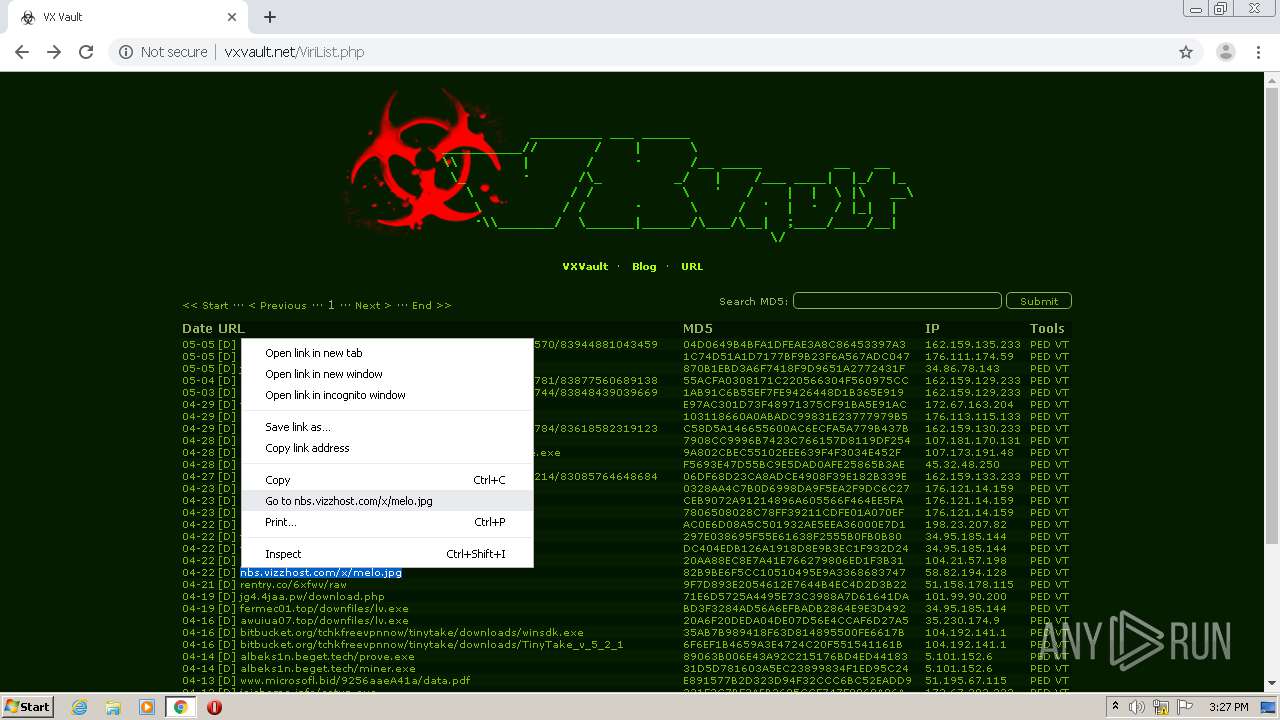Click the fermec01.top/downfiles/lv.exe entry
The height and width of the screenshot is (720, 1280).
click(324, 609)
